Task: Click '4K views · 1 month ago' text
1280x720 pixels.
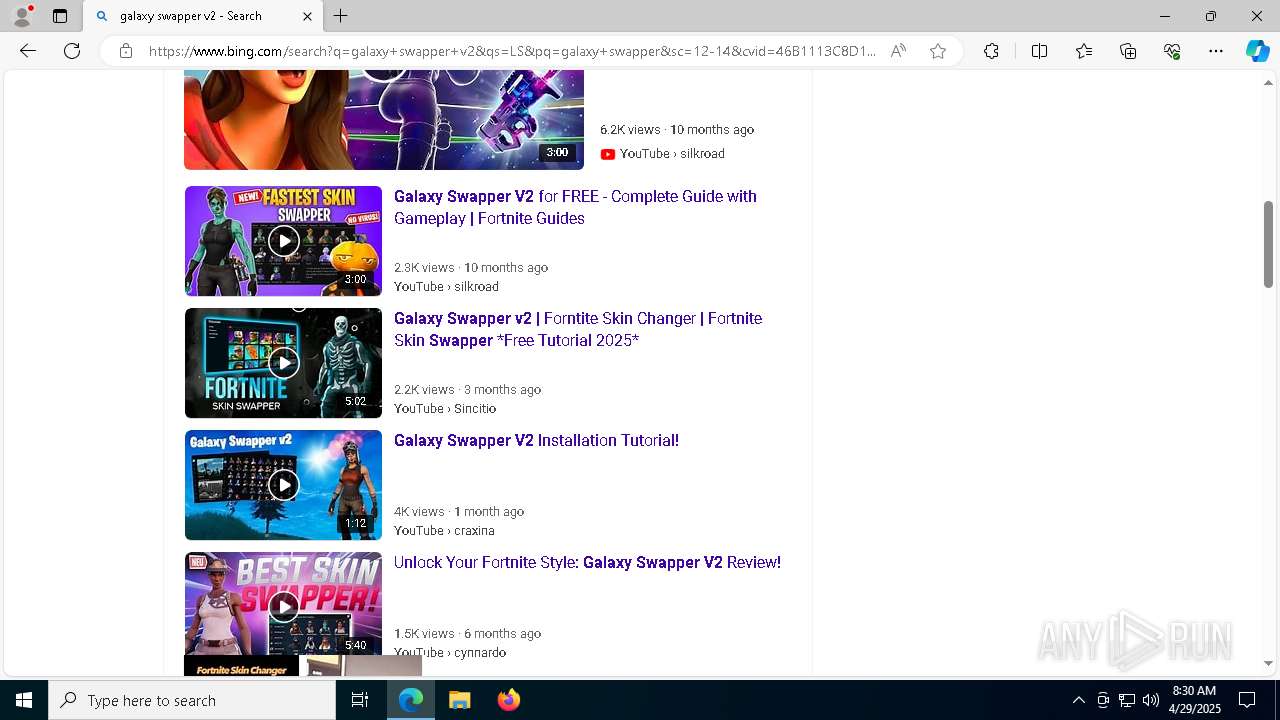Action: click(x=459, y=511)
